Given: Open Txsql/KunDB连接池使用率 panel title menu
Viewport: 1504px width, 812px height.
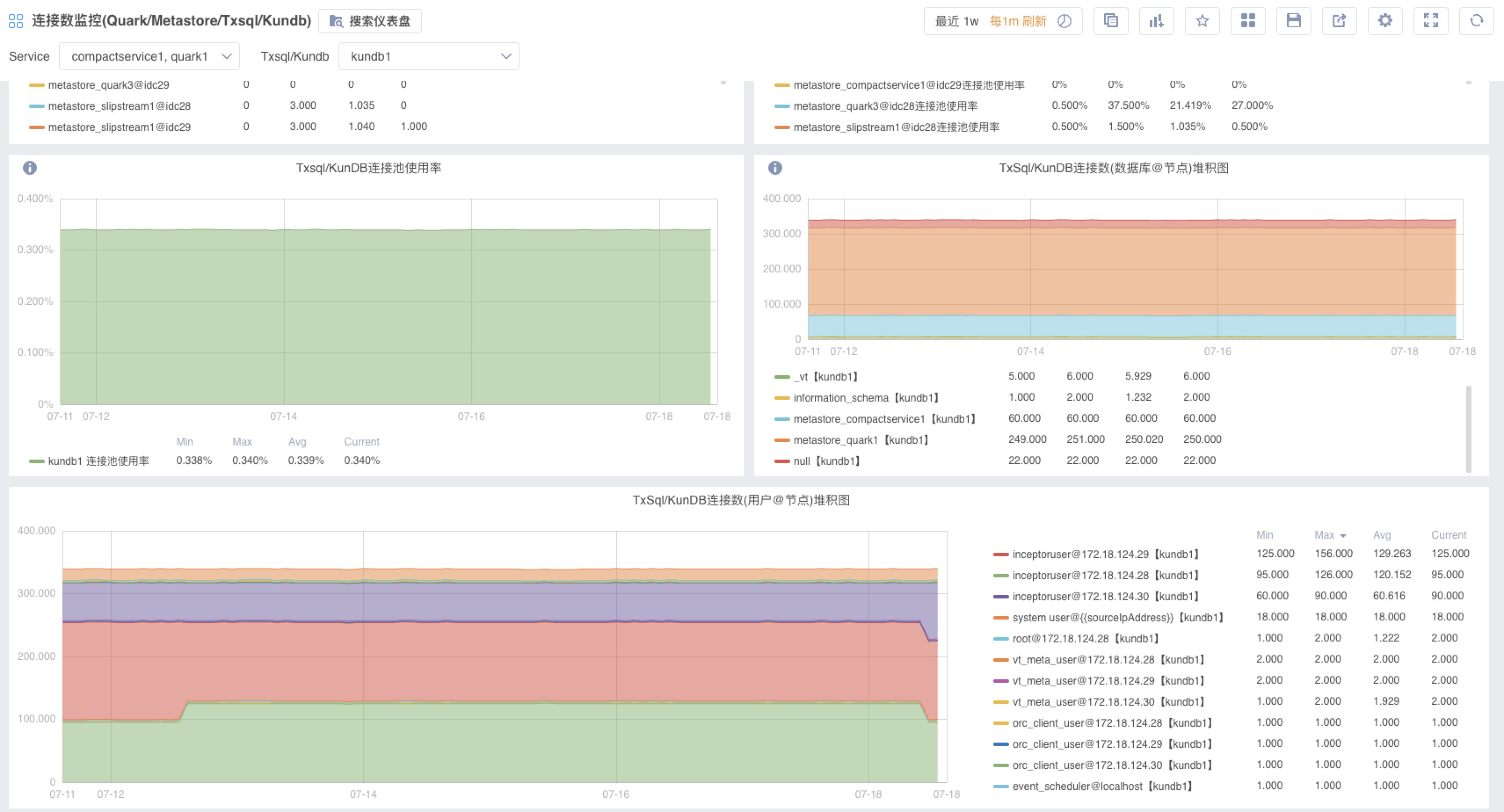Looking at the screenshot, I should click(368, 168).
